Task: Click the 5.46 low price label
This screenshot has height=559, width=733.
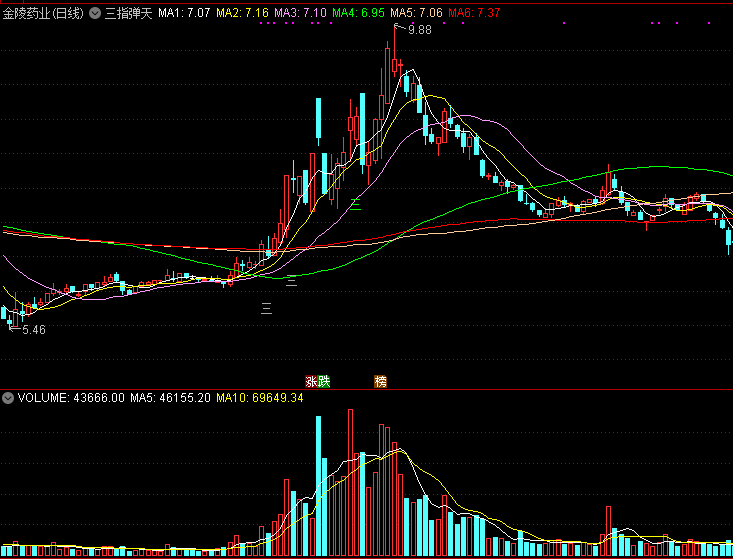Action: tap(34, 330)
